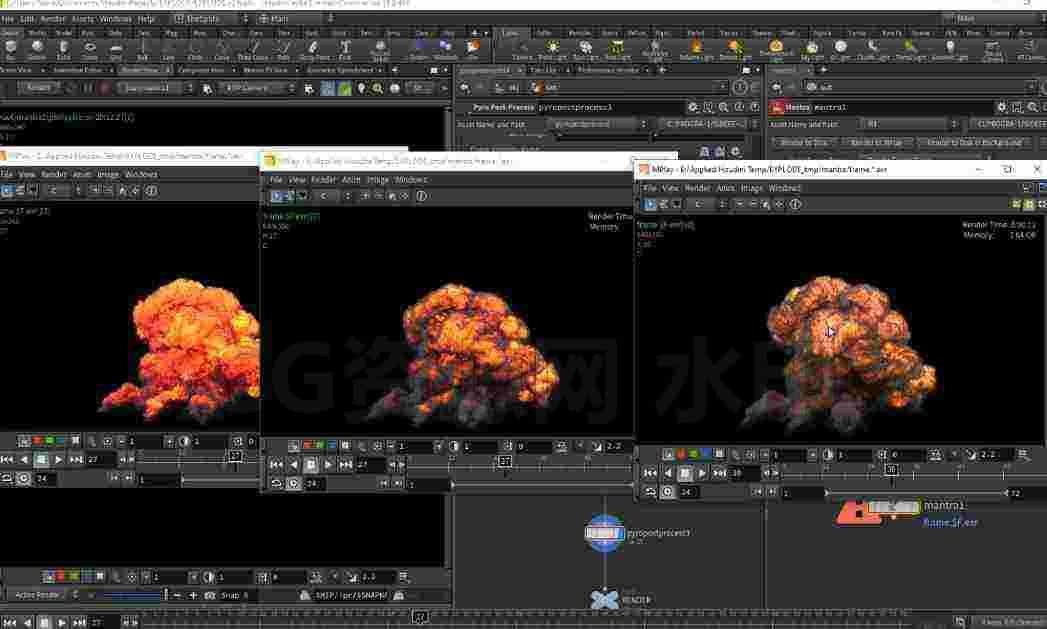Select the Sphere shelf tool
Image resolution: width=1047 pixels, height=629 pixels.
37,49
